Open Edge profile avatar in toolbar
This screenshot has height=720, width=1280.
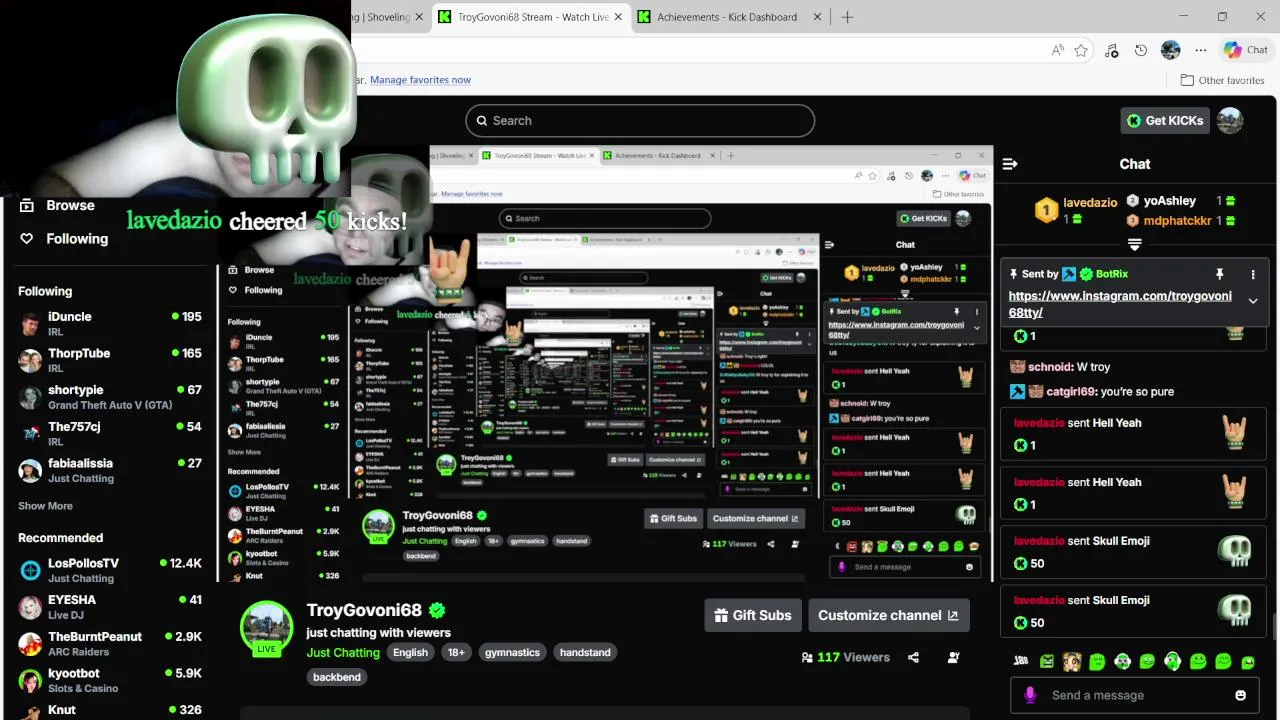(x=1171, y=50)
